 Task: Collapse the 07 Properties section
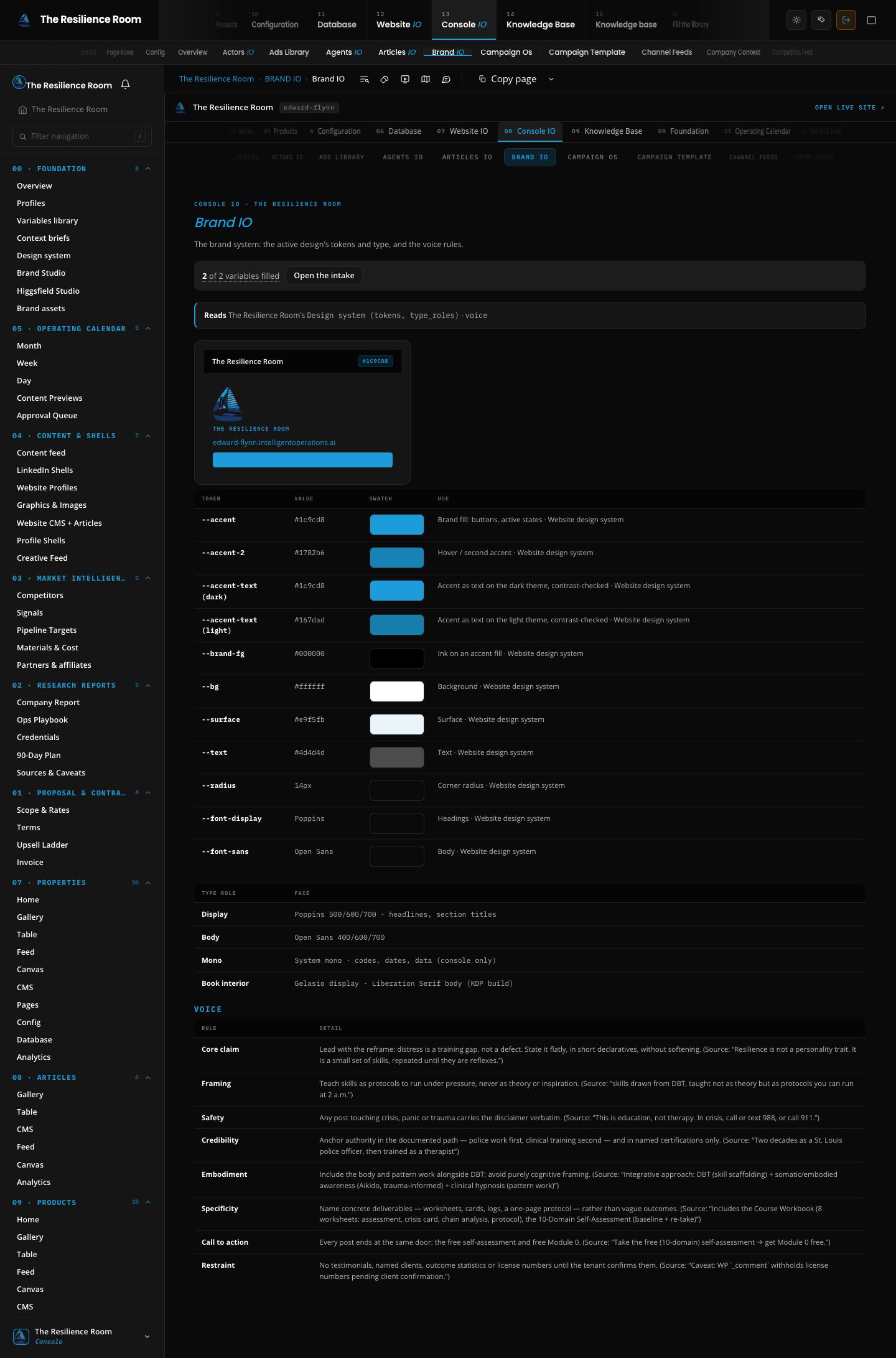pyautogui.click(x=148, y=883)
